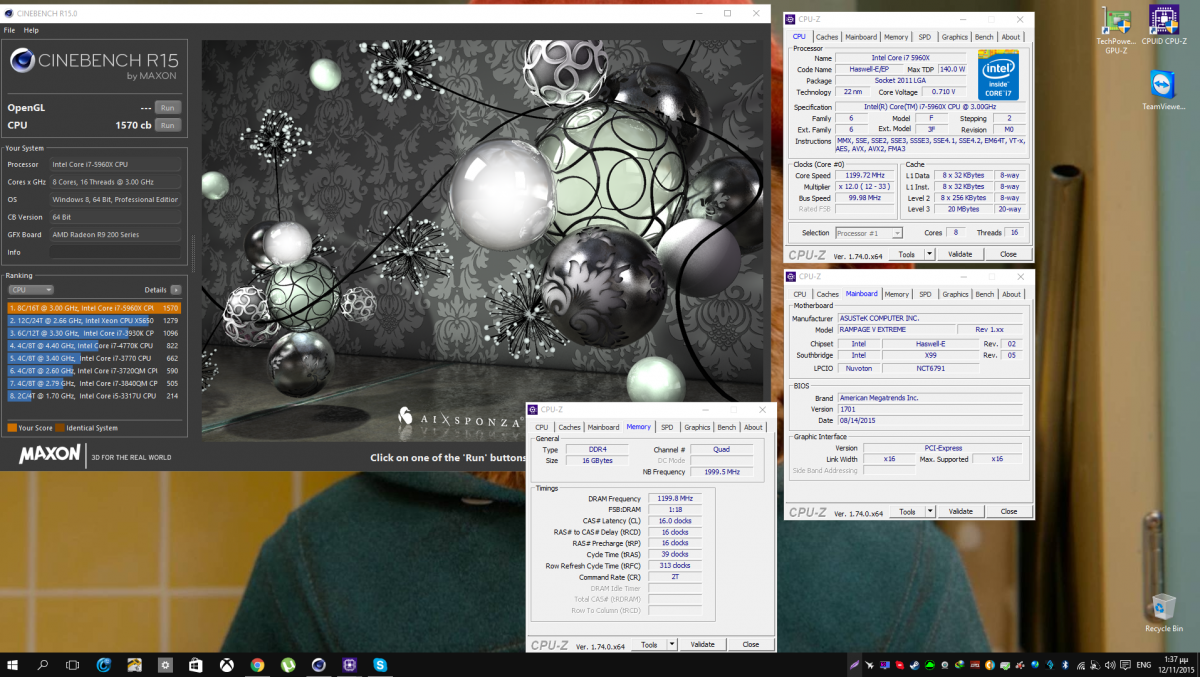This screenshot has height=677, width=1200.
Task: Open Tools dropdown arrow in CPU-Z CPU window
Action: pyautogui.click(x=931, y=254)
